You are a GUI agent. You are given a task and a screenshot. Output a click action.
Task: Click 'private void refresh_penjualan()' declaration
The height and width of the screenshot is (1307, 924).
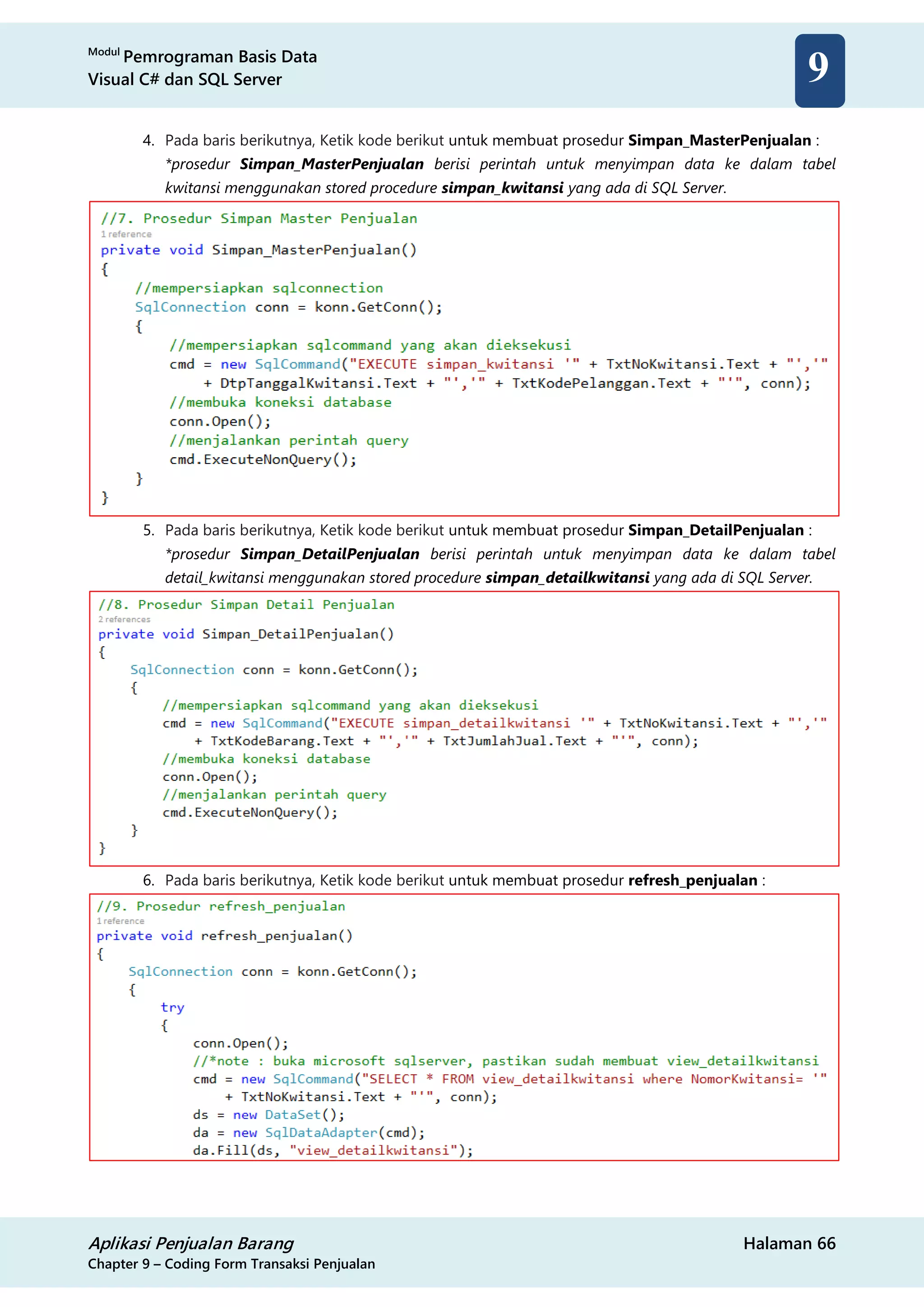point(225,936)
